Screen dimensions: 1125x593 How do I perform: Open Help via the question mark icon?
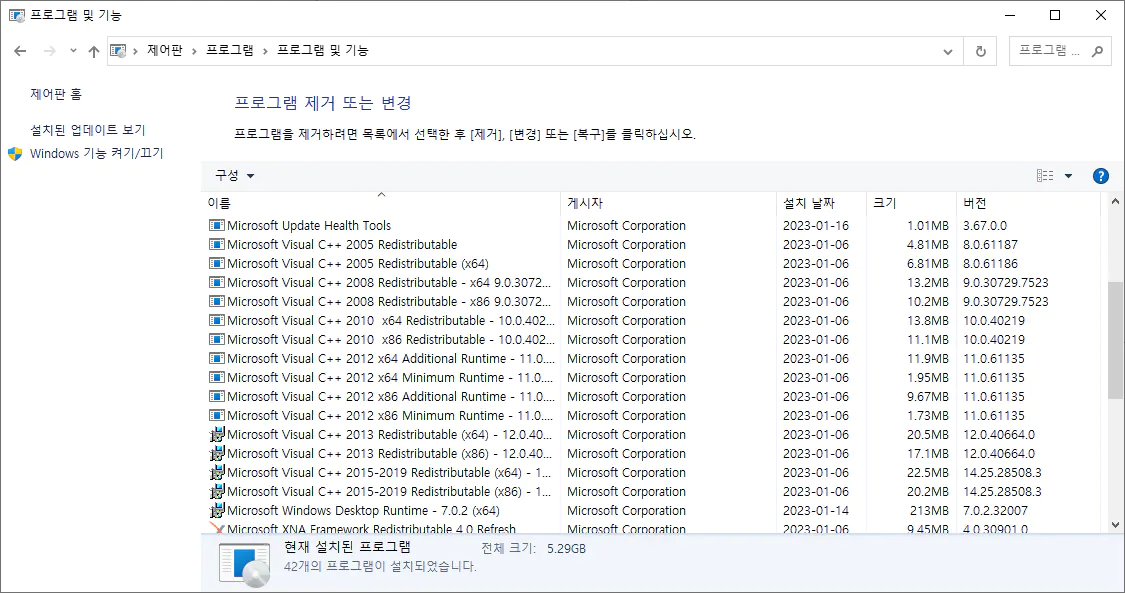[x=1100, y=175]
